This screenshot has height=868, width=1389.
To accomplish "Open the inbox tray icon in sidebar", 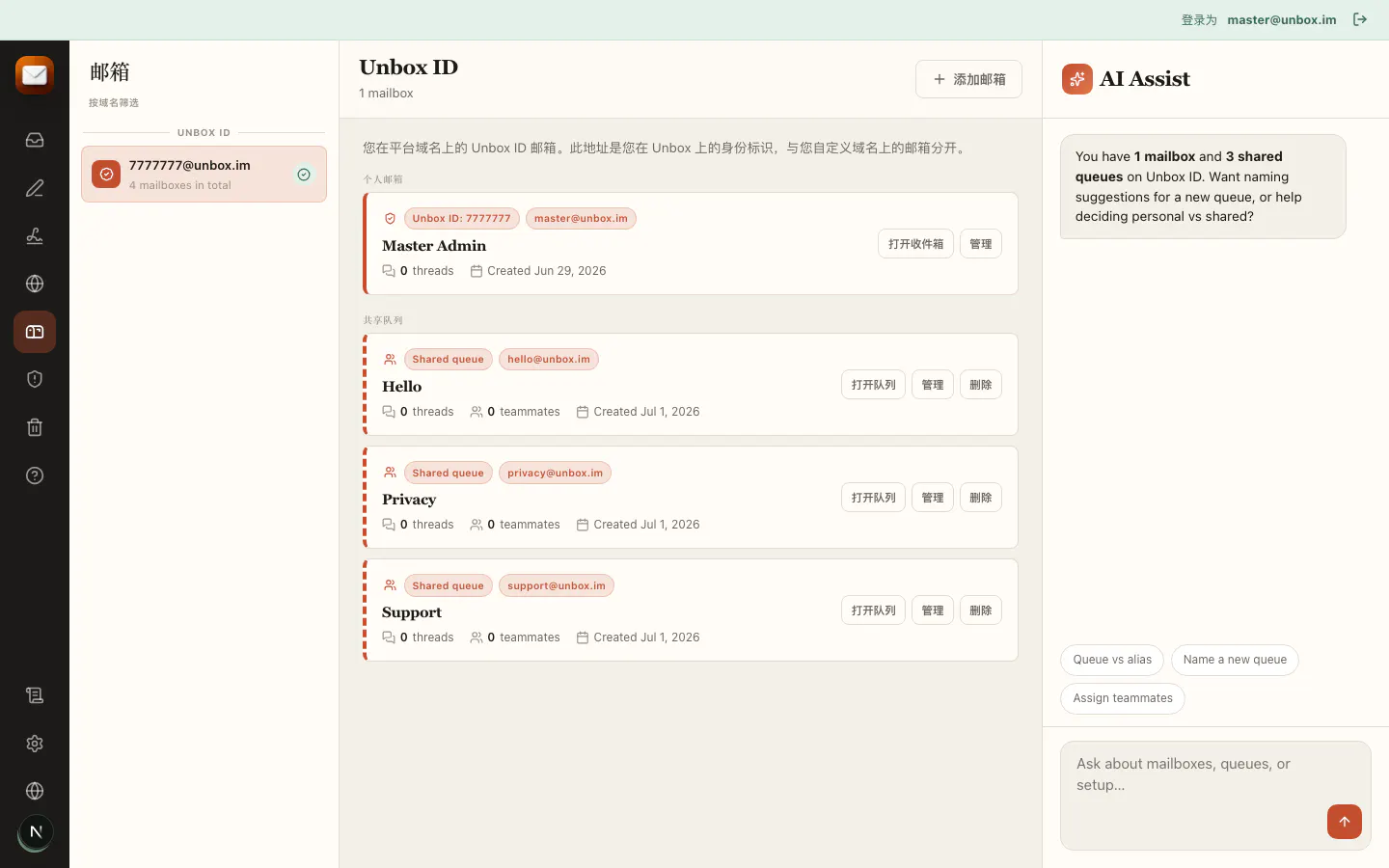I will click(35, 140).
